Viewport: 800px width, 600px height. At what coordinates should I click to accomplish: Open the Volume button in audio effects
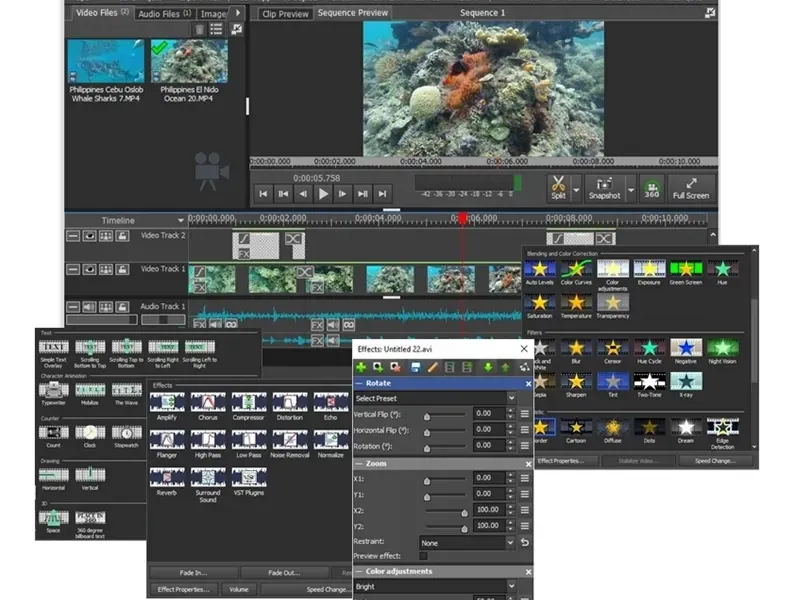click(238, 589)
